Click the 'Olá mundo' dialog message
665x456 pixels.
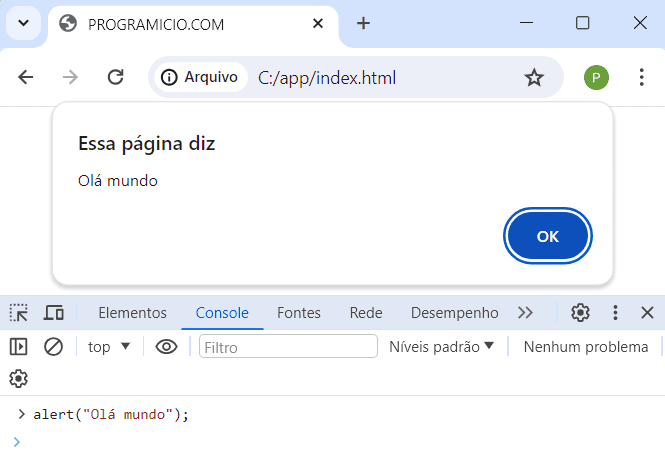click(118, 181)
